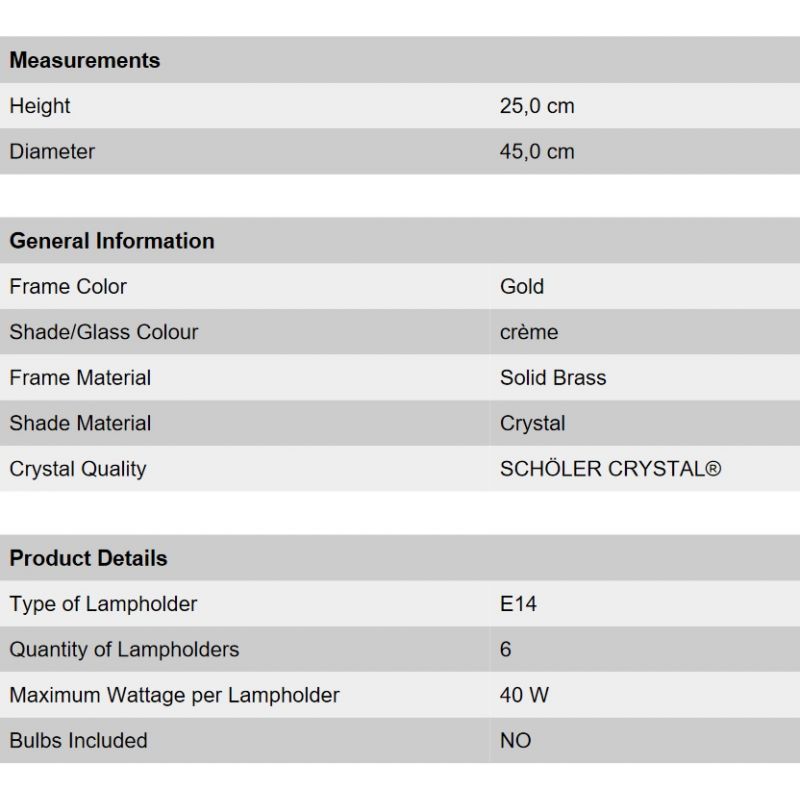Select the Shade Material label

[x=80, y=423]
